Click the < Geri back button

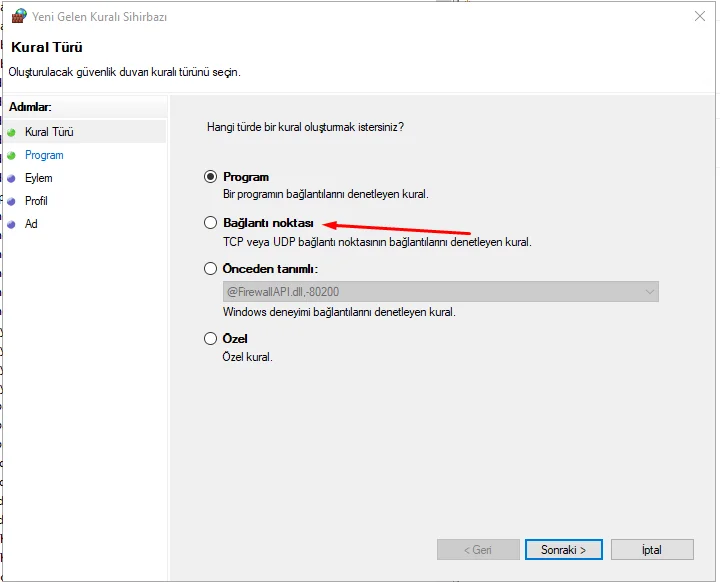tap(478, 549)
